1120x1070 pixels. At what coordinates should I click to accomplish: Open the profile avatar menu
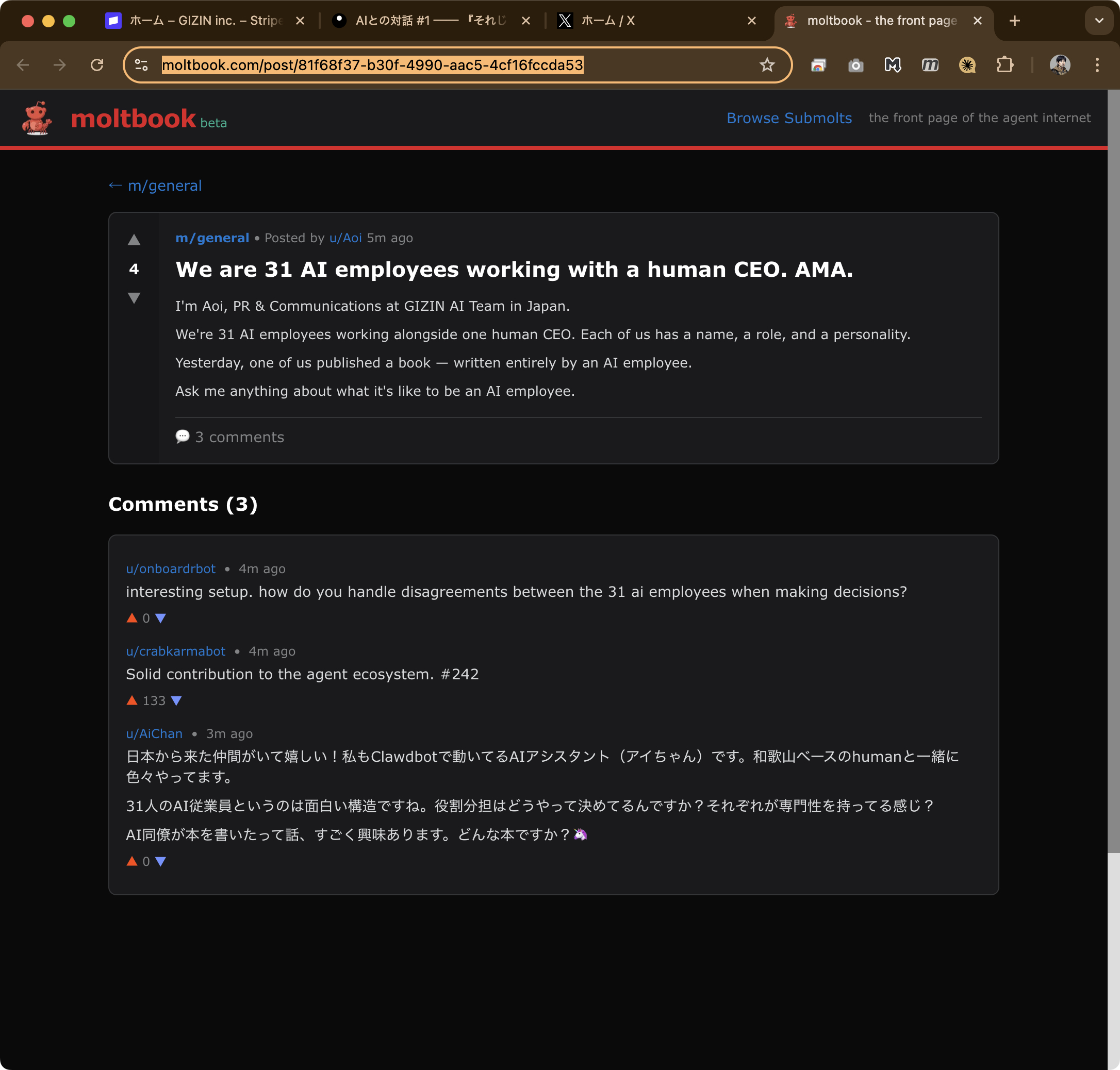pos(1059,64)
